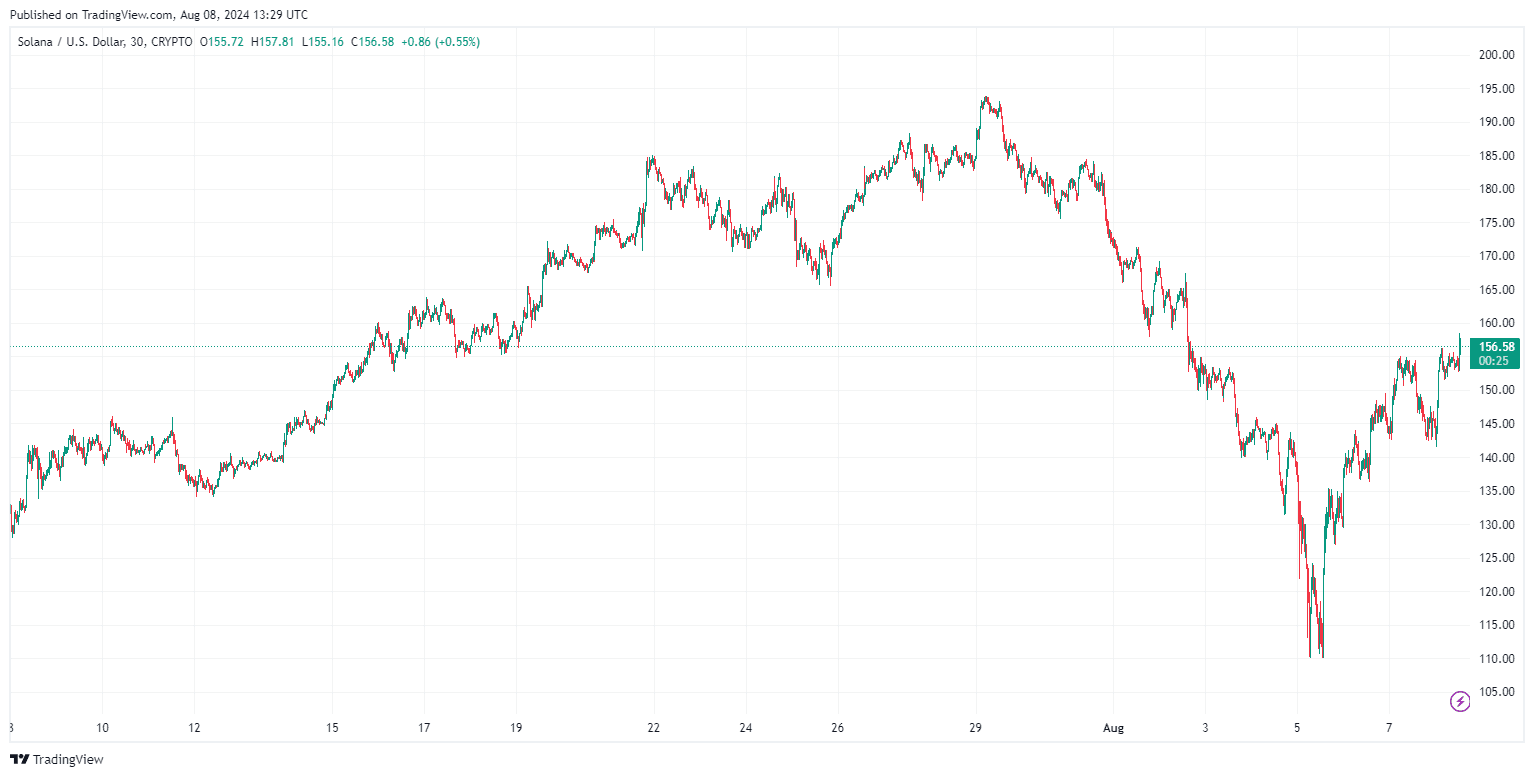This screenshot has width=1534, height=777.
Task: Click the High value H157.81
Action: pyautogui.click(x=273, y=42)
